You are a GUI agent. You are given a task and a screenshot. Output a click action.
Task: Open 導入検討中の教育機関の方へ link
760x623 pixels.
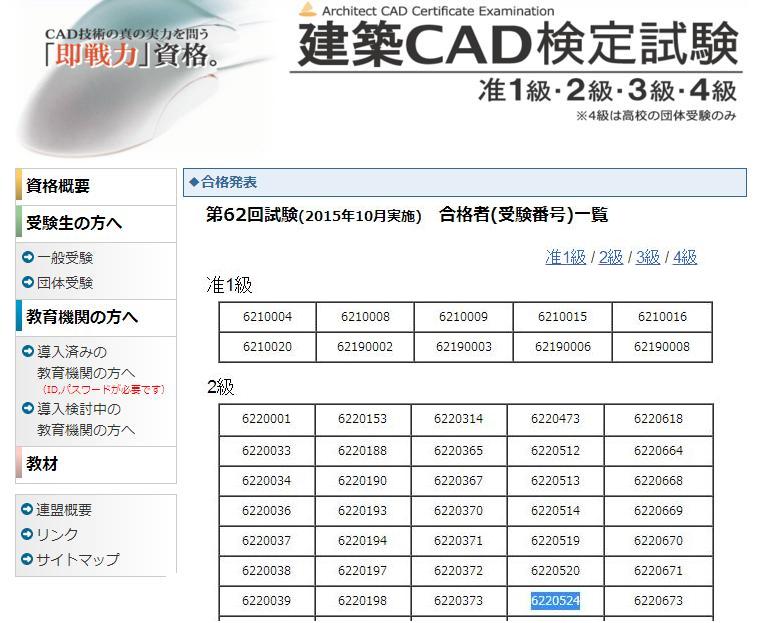[86, 419]
